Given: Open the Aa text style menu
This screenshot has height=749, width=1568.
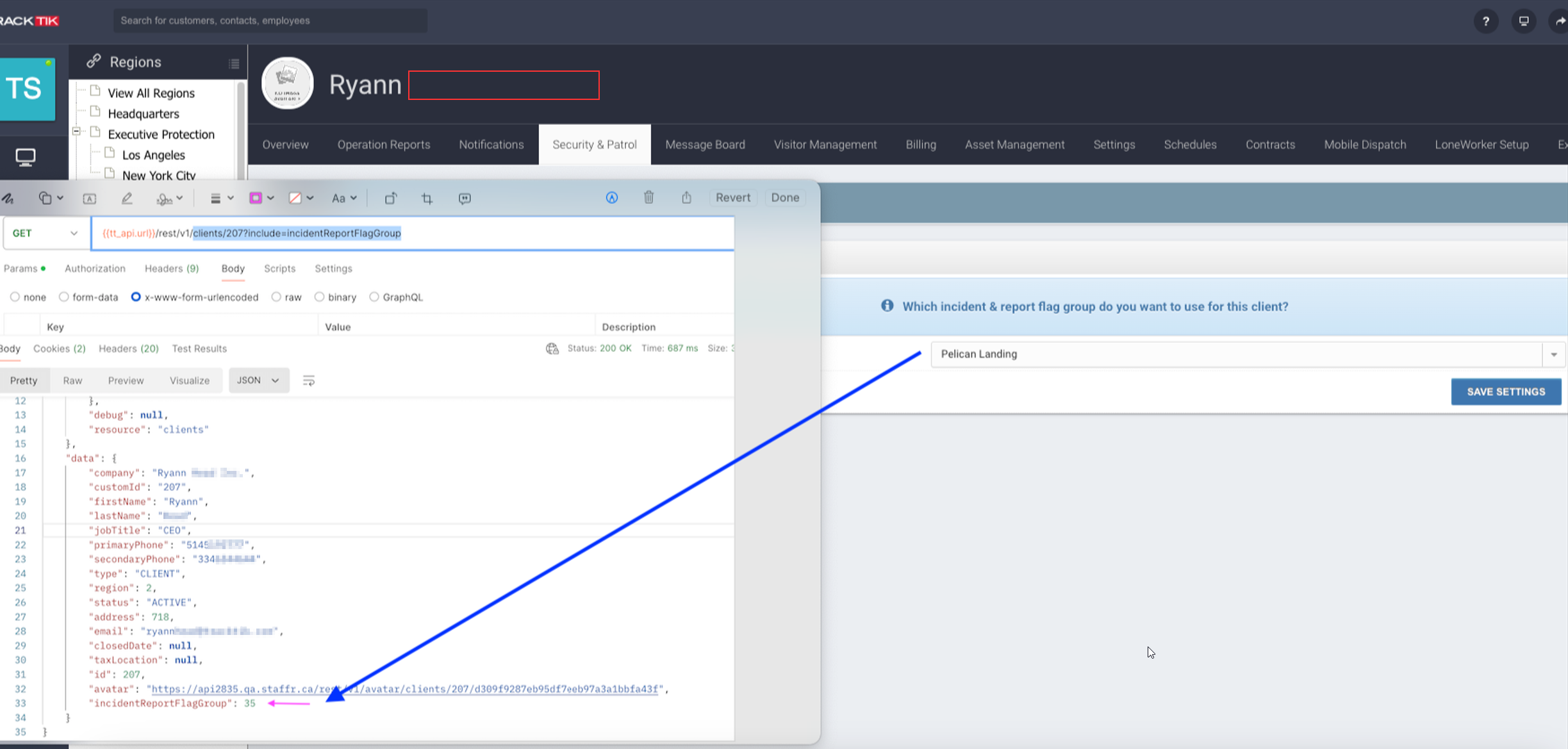Looking at the screenshot, I should tap(344, 199).
